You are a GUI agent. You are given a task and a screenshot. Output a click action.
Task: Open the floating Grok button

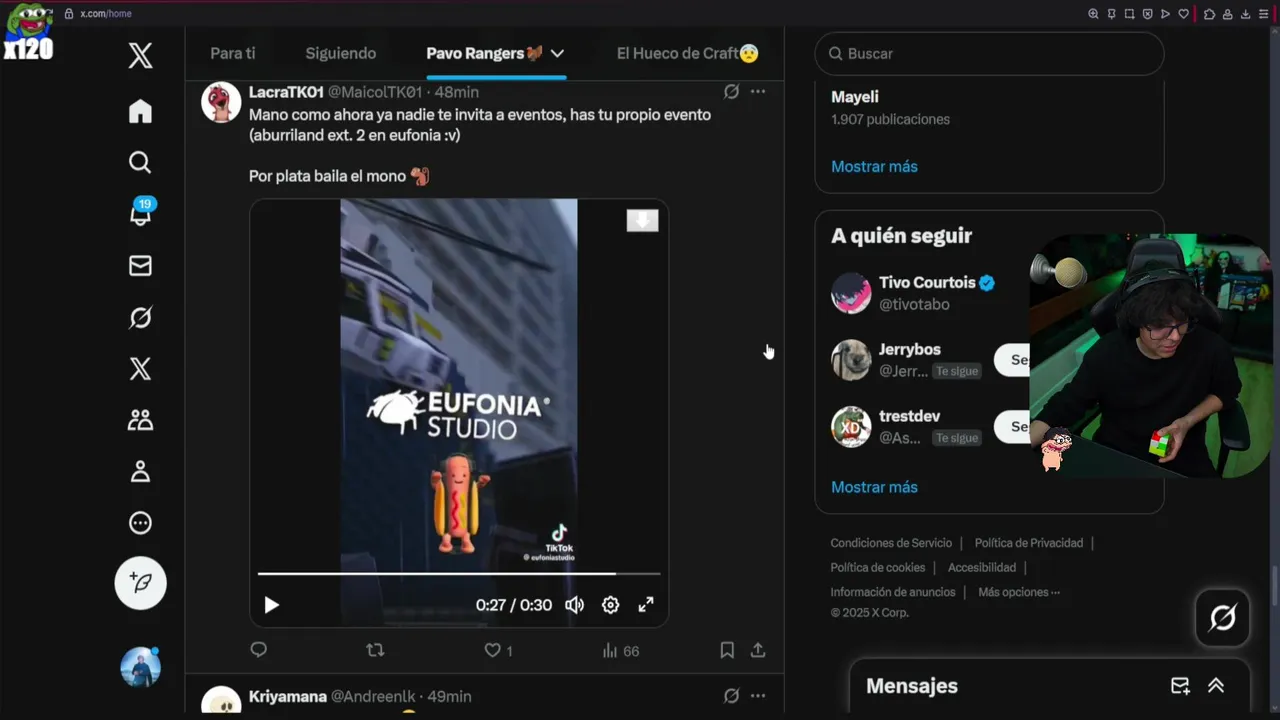click(1223, 618)
